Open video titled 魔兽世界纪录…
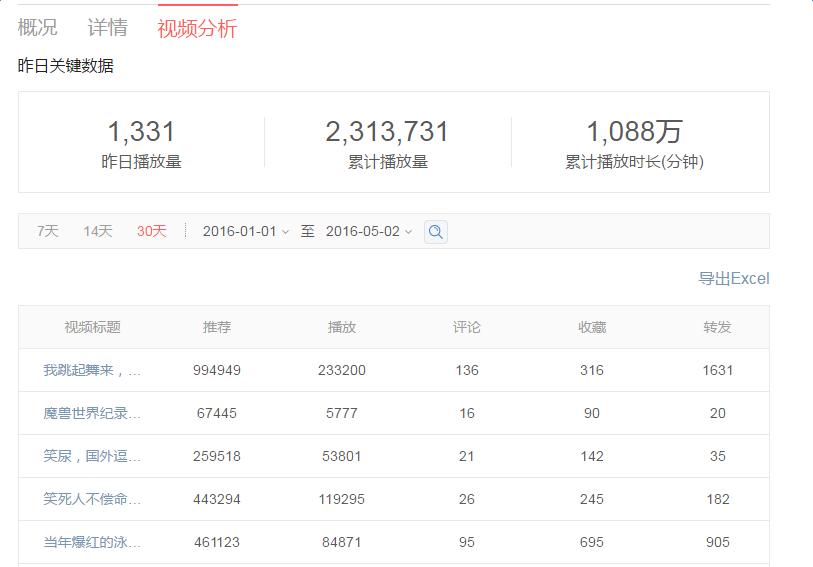 coord(92,413)
